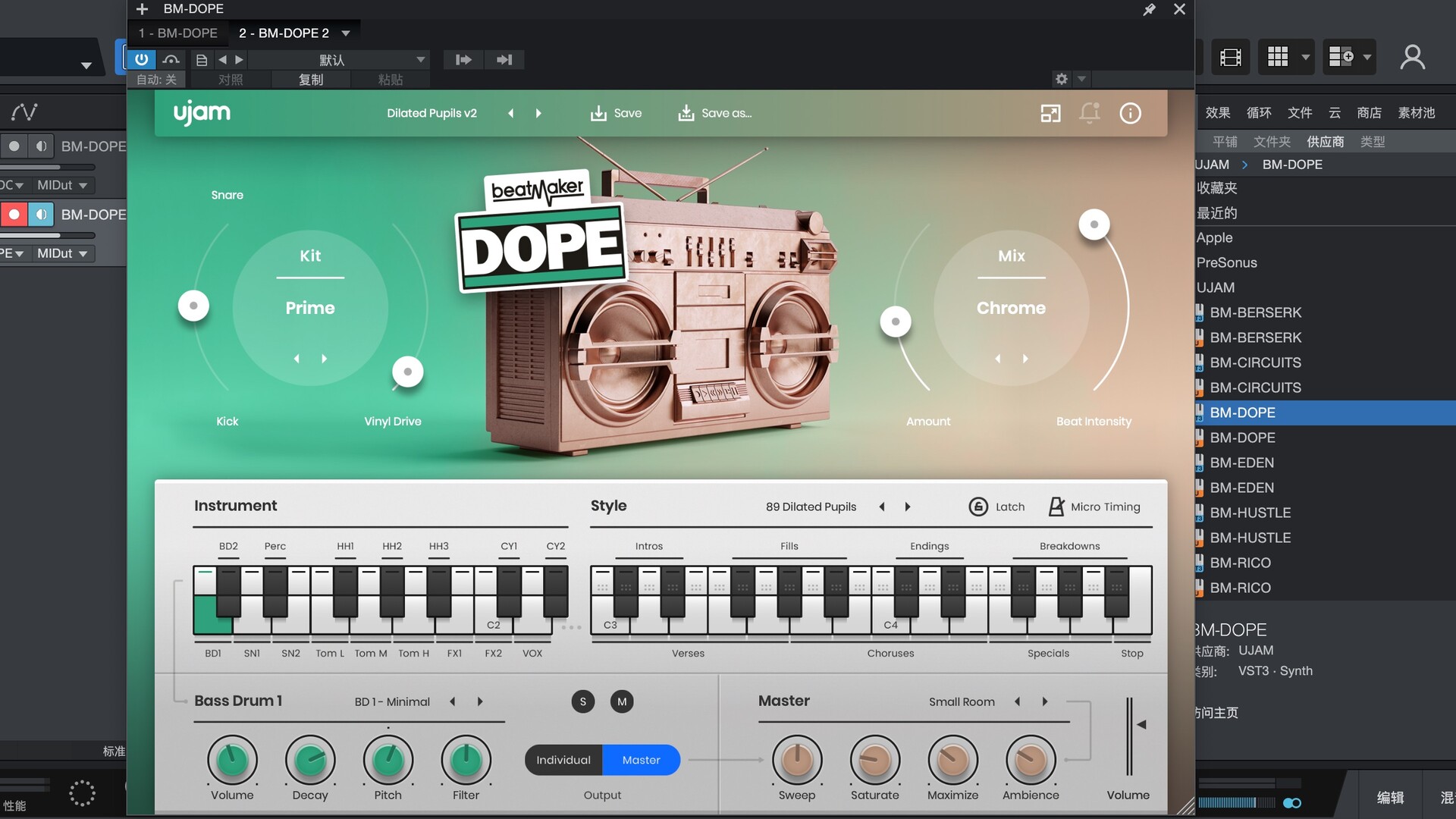The image size is (1456, 819).
Task: Open ujam info icon
Action: coord(1130,113)
